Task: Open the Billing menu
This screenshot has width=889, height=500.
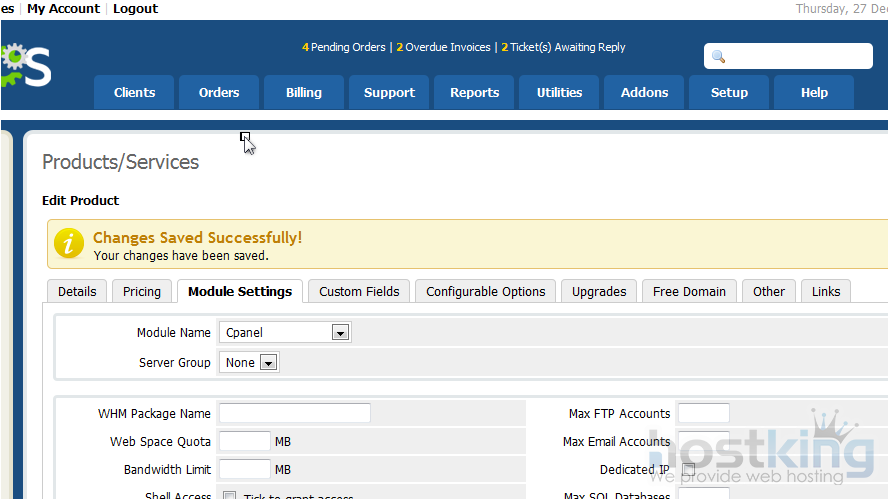Action: 304,92
